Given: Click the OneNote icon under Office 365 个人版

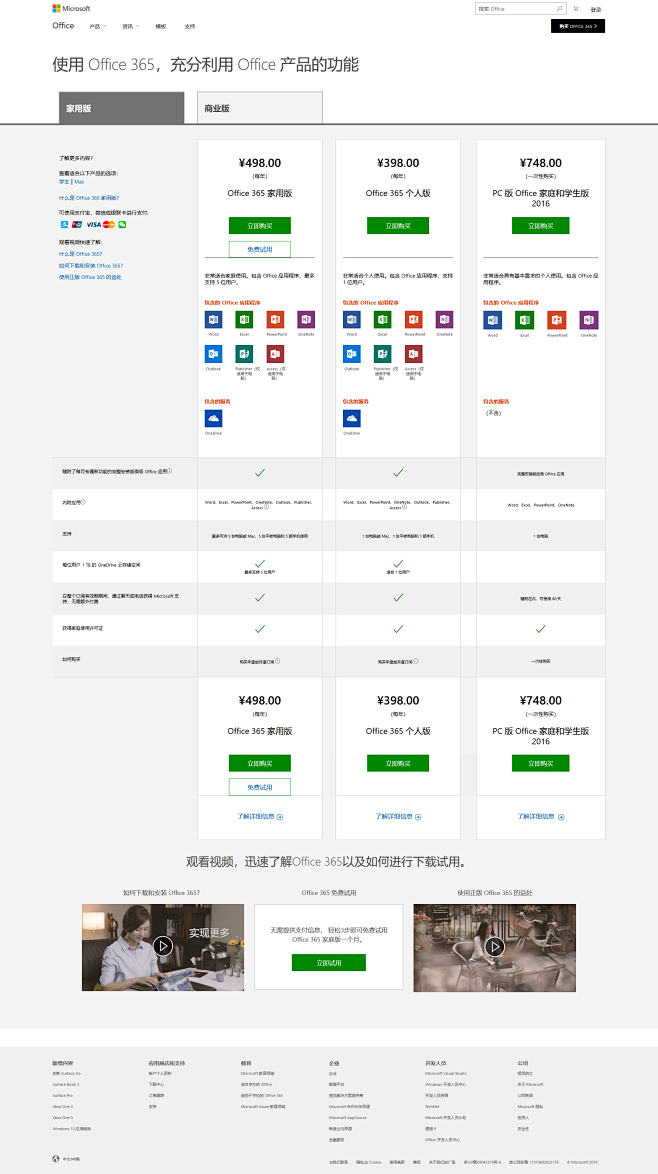Looking at the screenshot, I should pyautogui.click(x=445, y=320).
